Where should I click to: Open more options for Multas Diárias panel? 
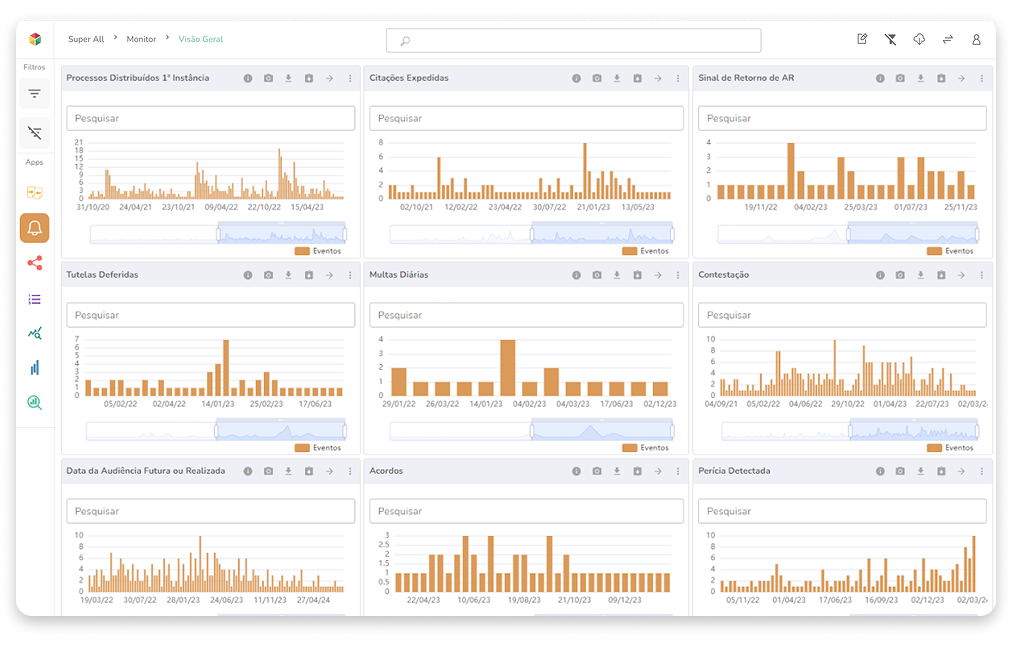pyautogui.click(x=678, y=275)
